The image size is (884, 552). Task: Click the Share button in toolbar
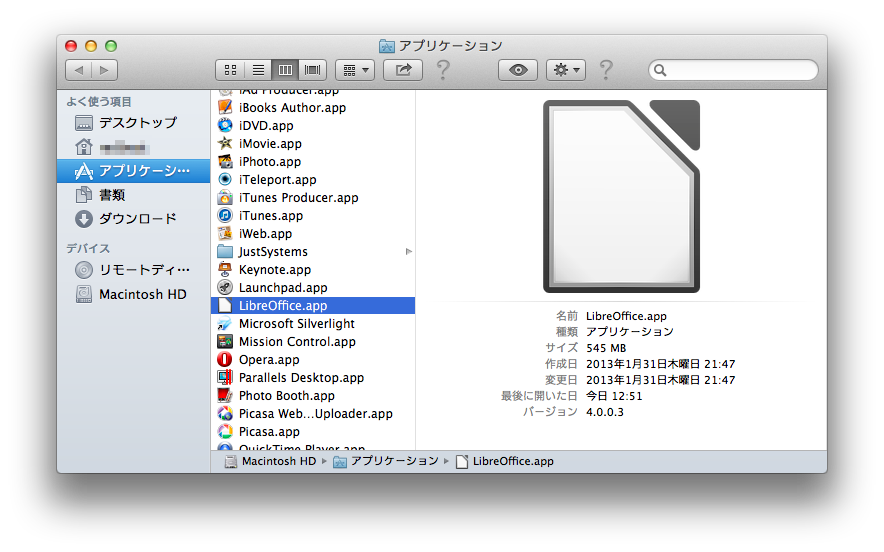[x=403, y=70]
